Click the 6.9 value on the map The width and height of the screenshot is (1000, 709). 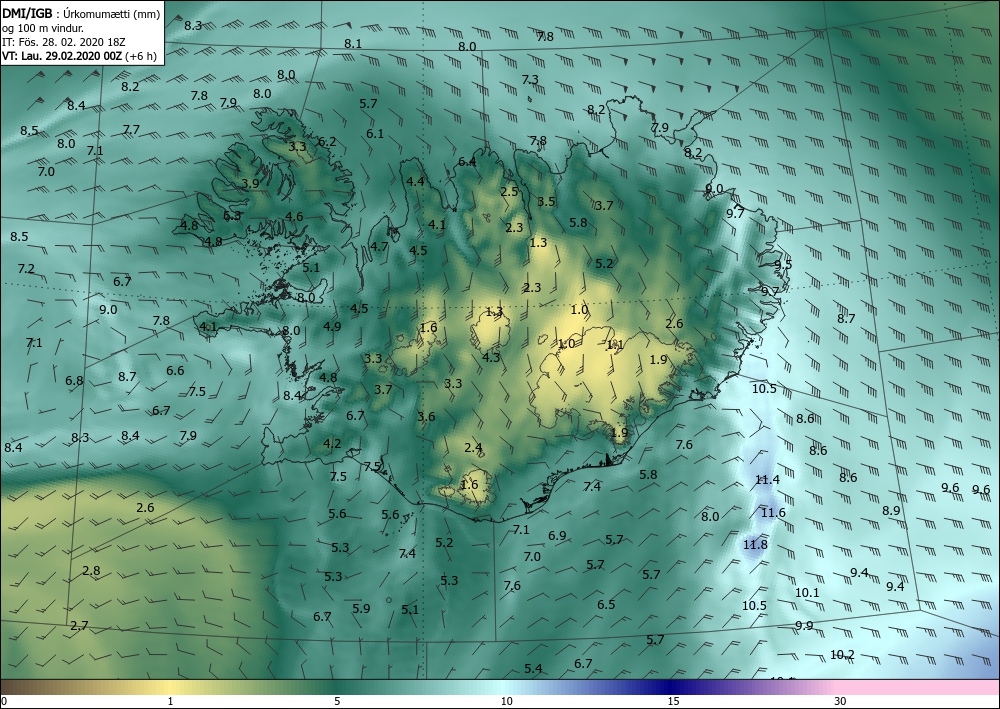(x=557, y=536)
